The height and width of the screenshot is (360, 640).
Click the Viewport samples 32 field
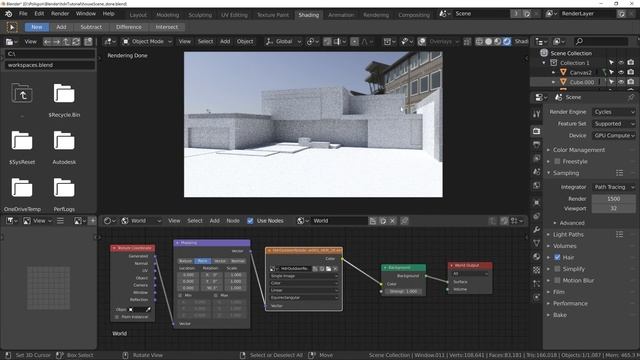click(613, 209)
